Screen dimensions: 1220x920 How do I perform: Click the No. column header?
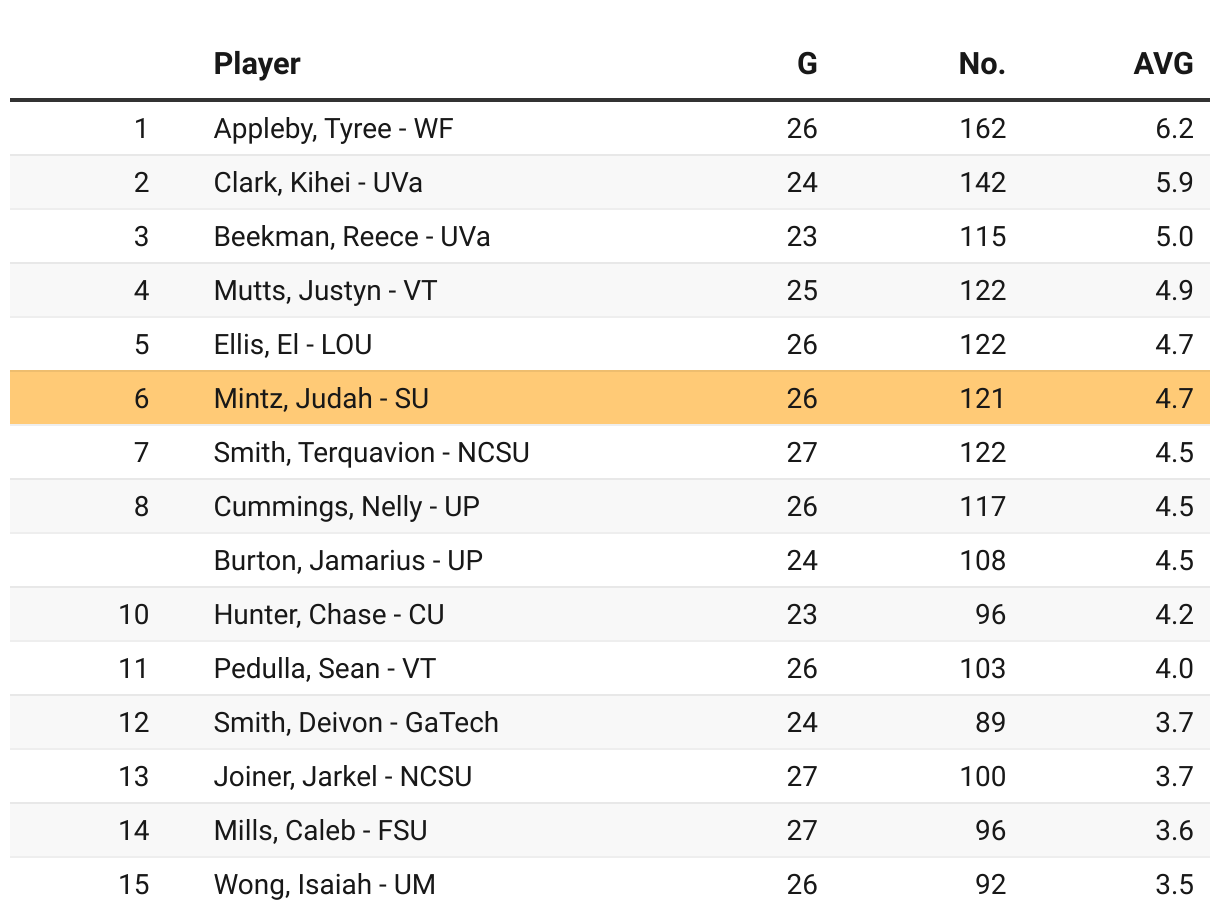tap(981, 64)
